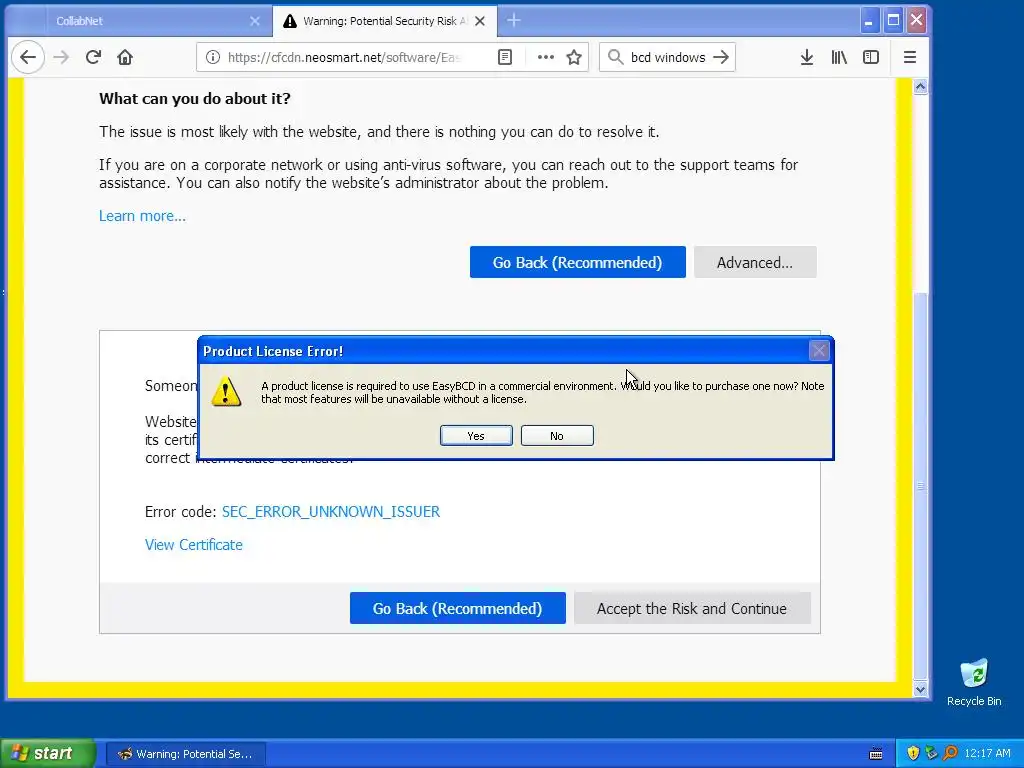The width and height of the screenshot is (1024, 768).
Task: Open the View Certificate link
Action: 193,545
